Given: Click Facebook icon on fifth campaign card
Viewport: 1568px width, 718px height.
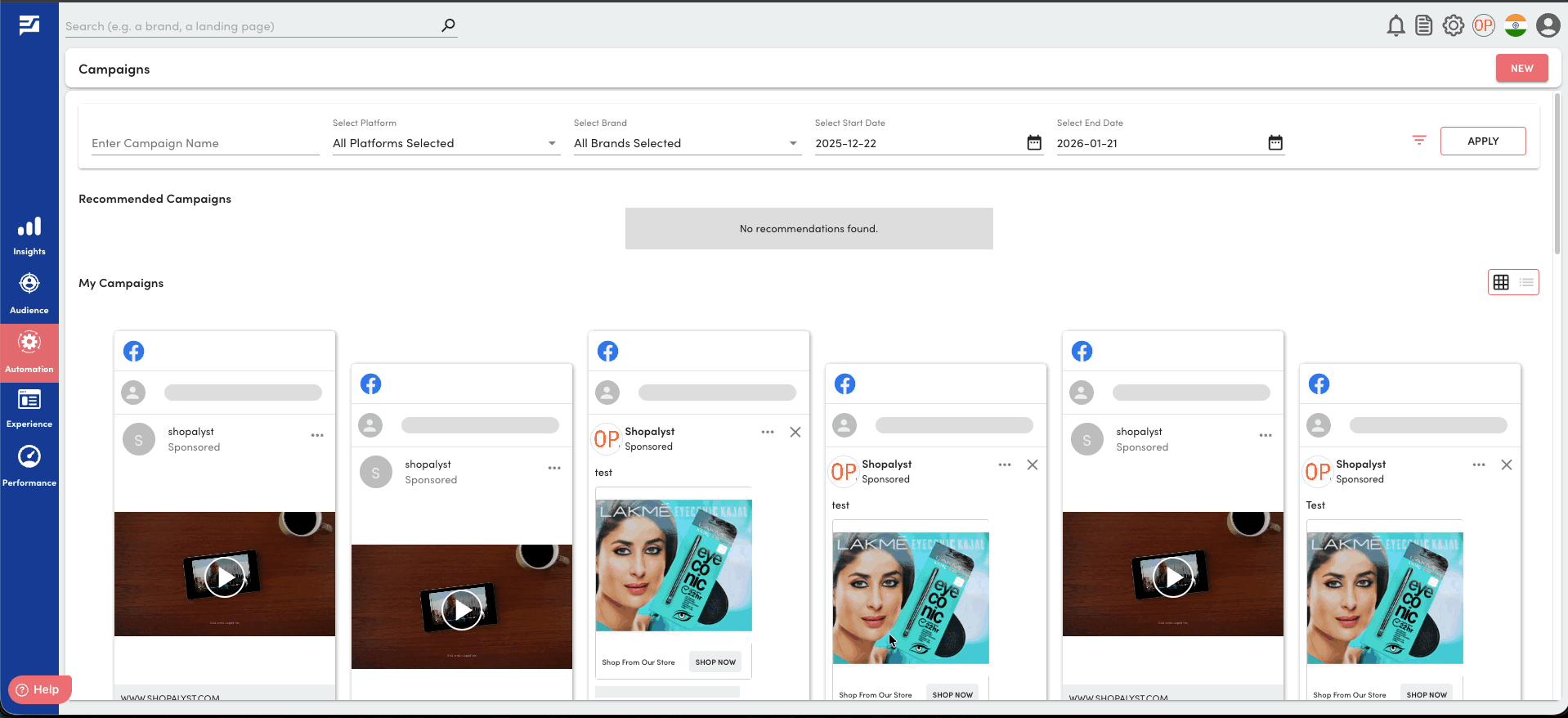Looking at the screenshot, I should 1082,352.
